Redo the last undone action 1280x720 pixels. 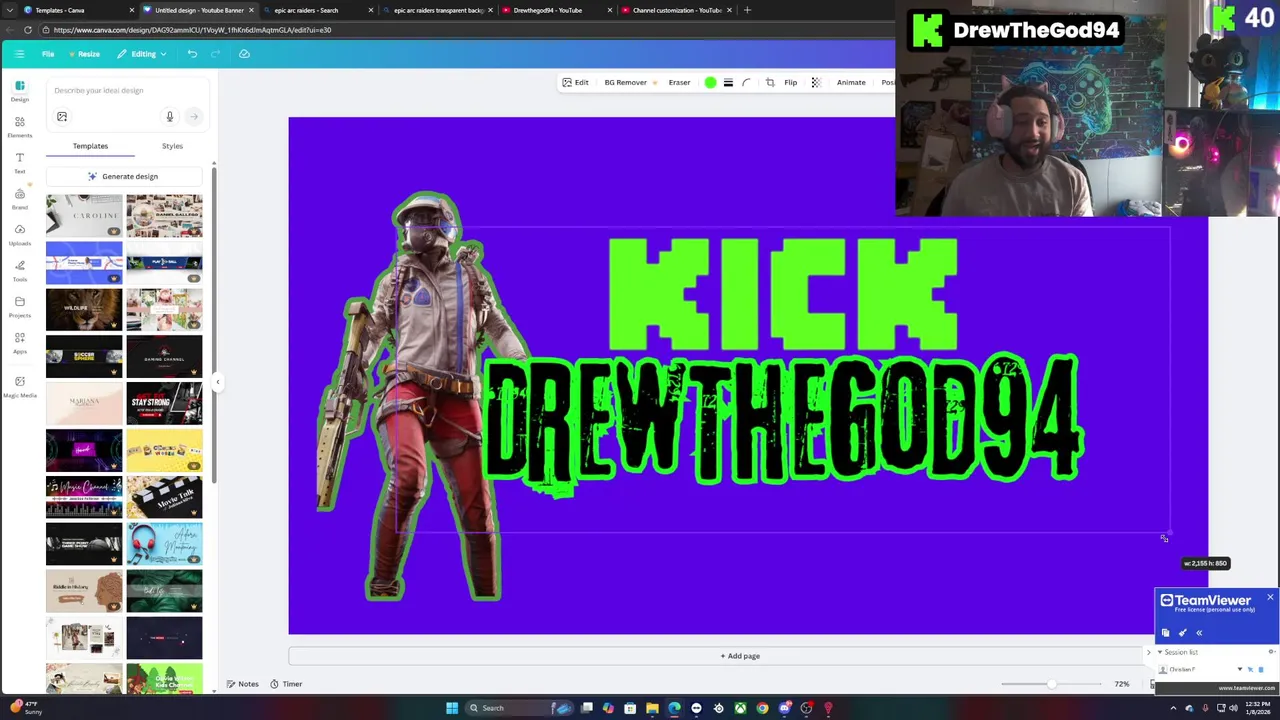215,54
